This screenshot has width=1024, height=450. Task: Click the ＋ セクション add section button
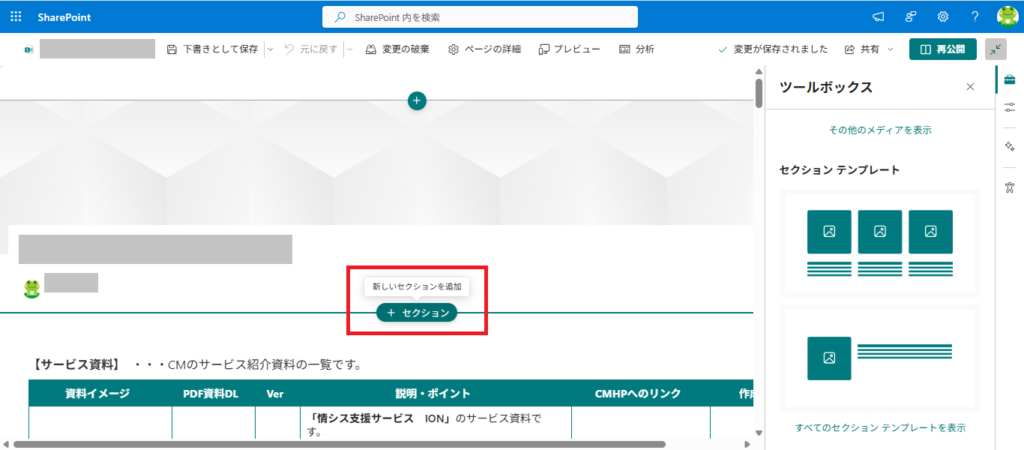[x=417, y=313]
